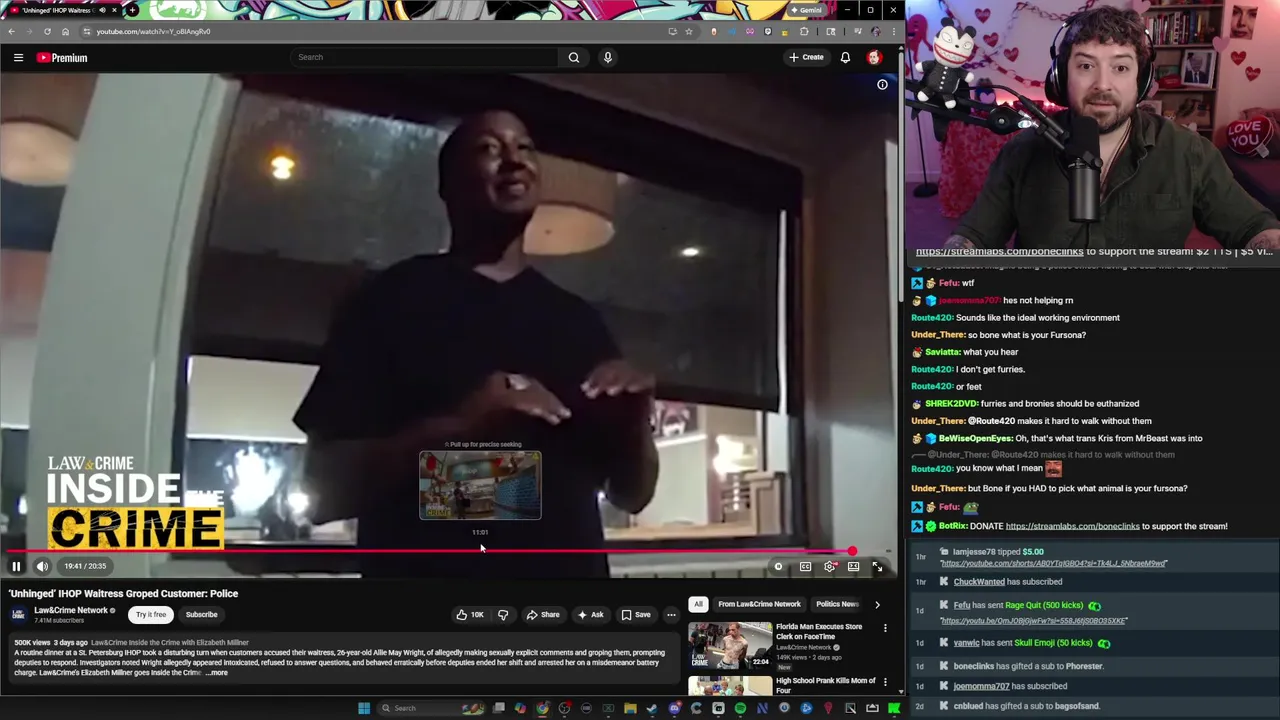Open the Law&Crime Network channel name
The image size is (1280, 720).
click(70, 610)
